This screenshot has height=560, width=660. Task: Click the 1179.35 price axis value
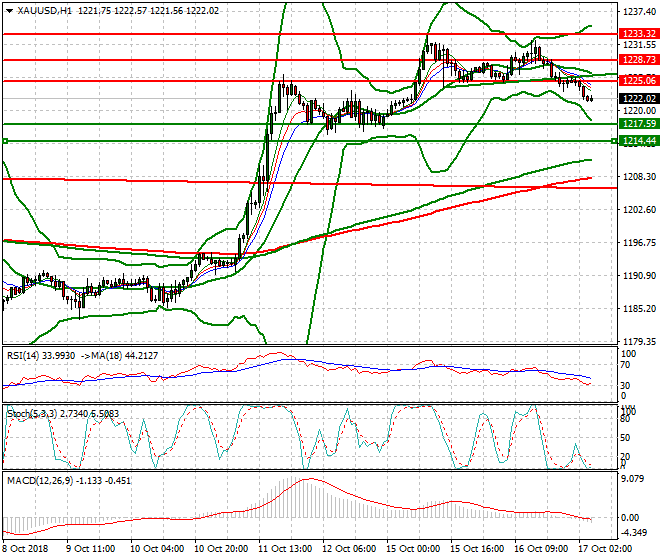tap(639, 341)
